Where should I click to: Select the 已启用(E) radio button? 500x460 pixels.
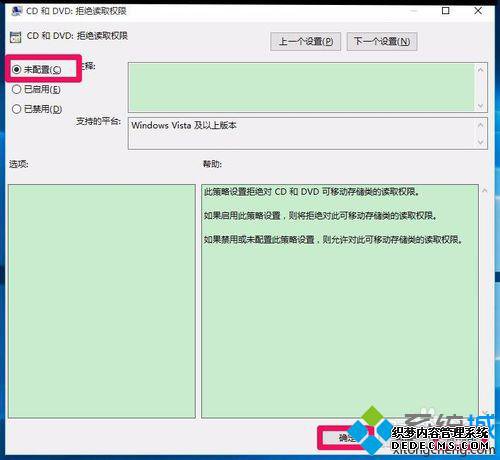pos(16,89)
